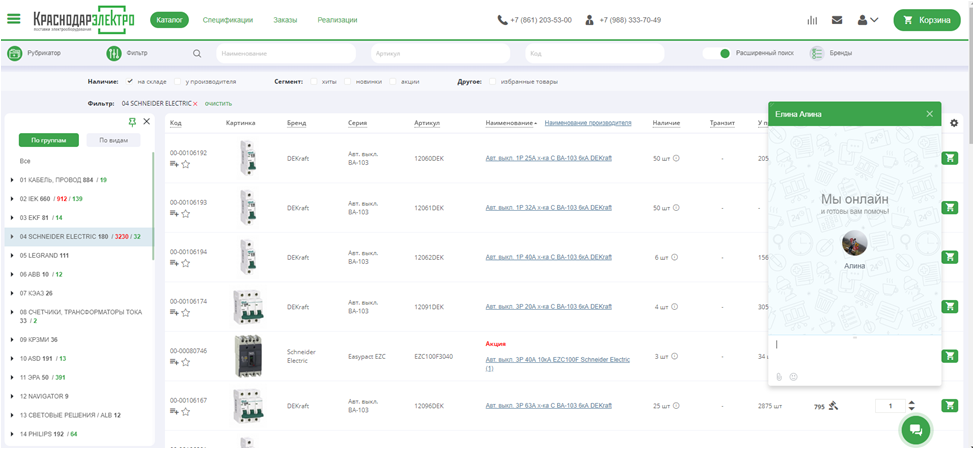
Task: Uncheck the 'на складе' availability checkbox
Action: tap(130, 81)
